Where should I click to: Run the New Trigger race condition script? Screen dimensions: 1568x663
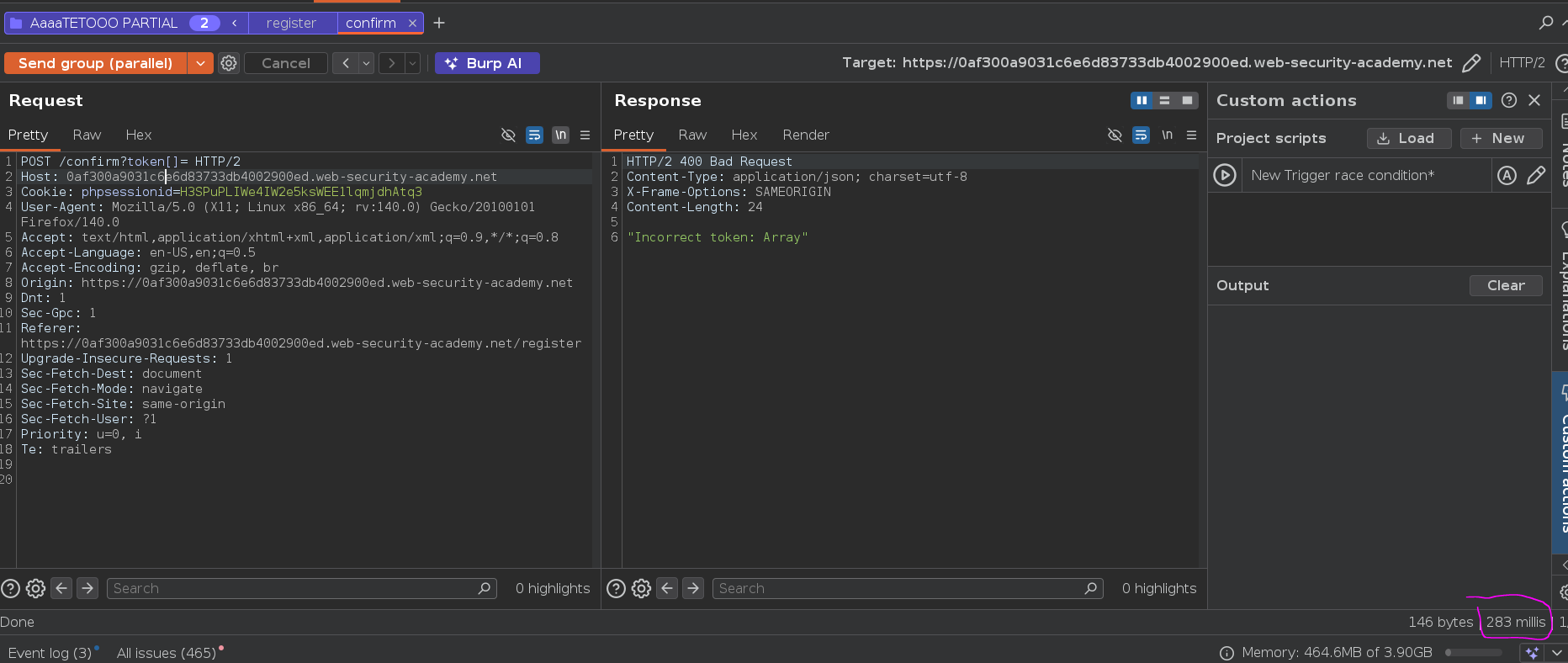(1225, 175)
